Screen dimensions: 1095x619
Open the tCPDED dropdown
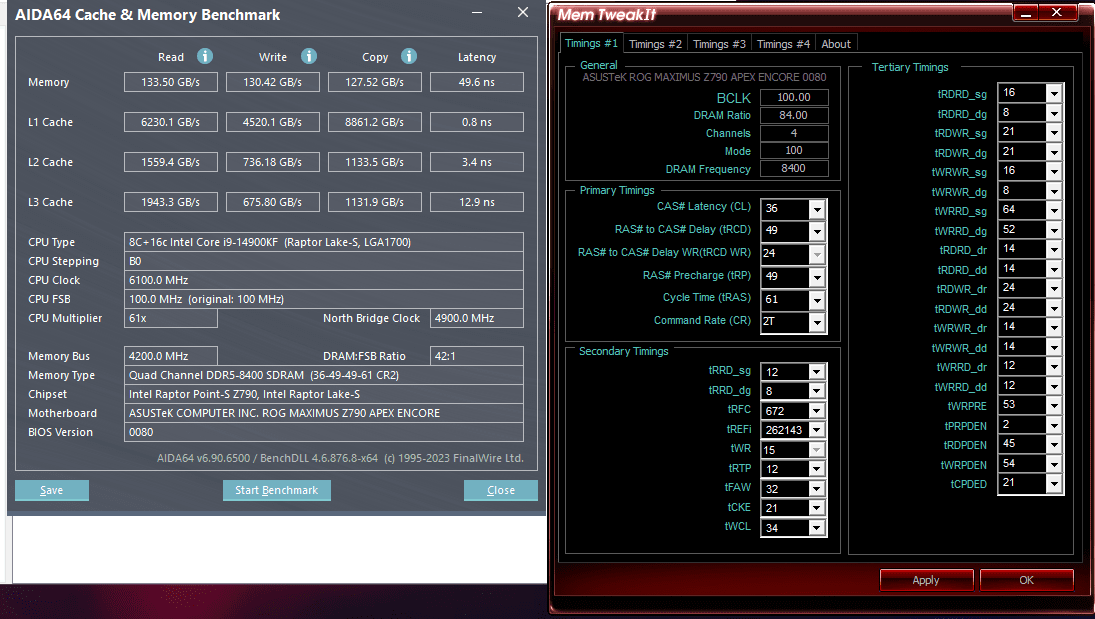tap(1054, 483)
